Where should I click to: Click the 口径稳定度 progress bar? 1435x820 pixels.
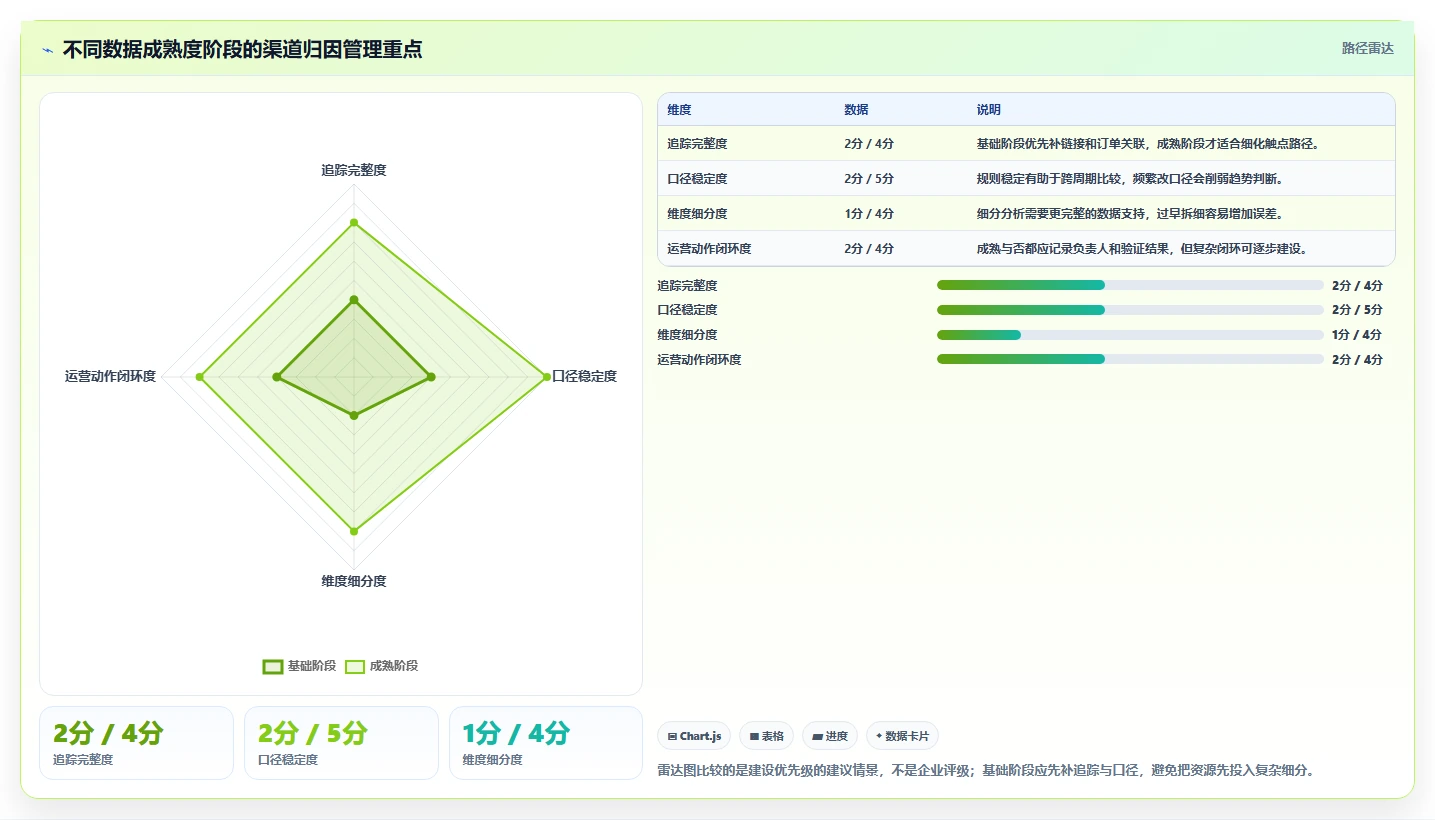1130,310
